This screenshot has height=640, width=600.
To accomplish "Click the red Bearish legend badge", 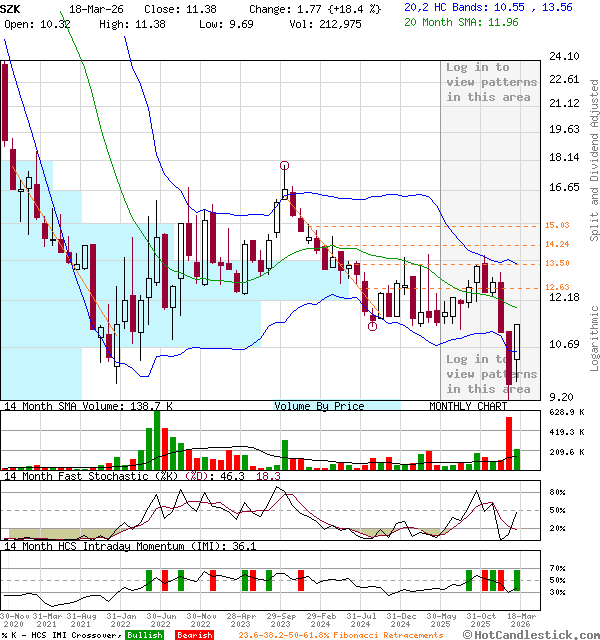I will pos(195,634).
